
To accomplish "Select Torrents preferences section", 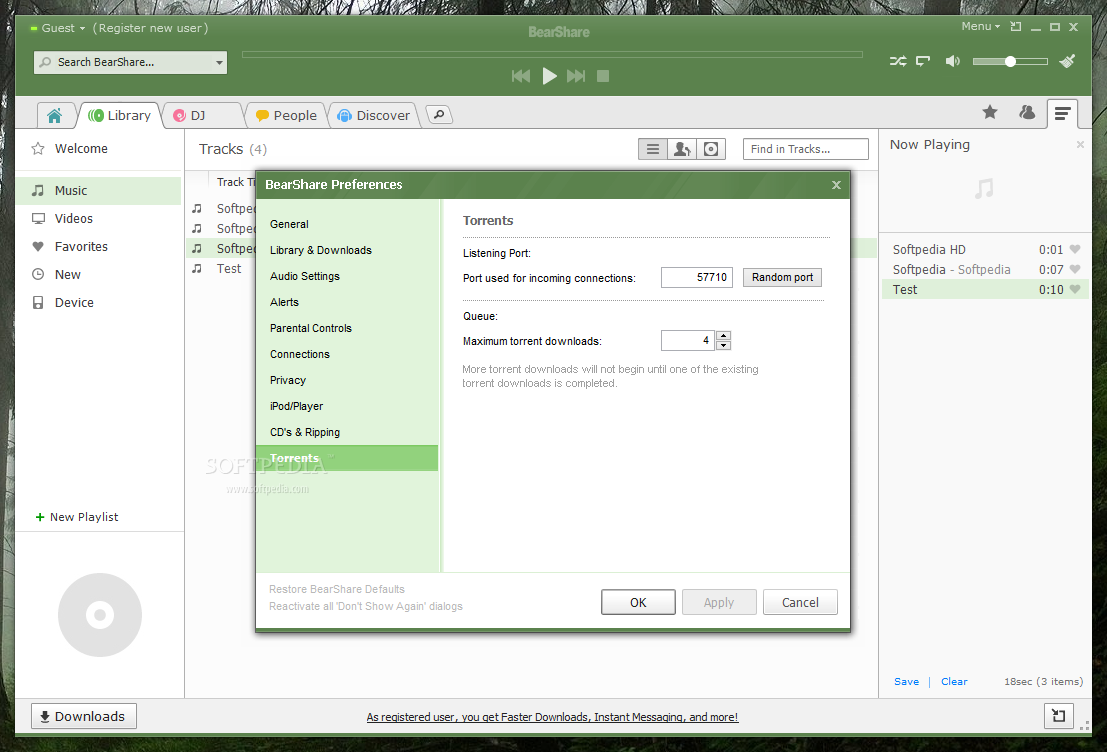I will click(347, 458).
